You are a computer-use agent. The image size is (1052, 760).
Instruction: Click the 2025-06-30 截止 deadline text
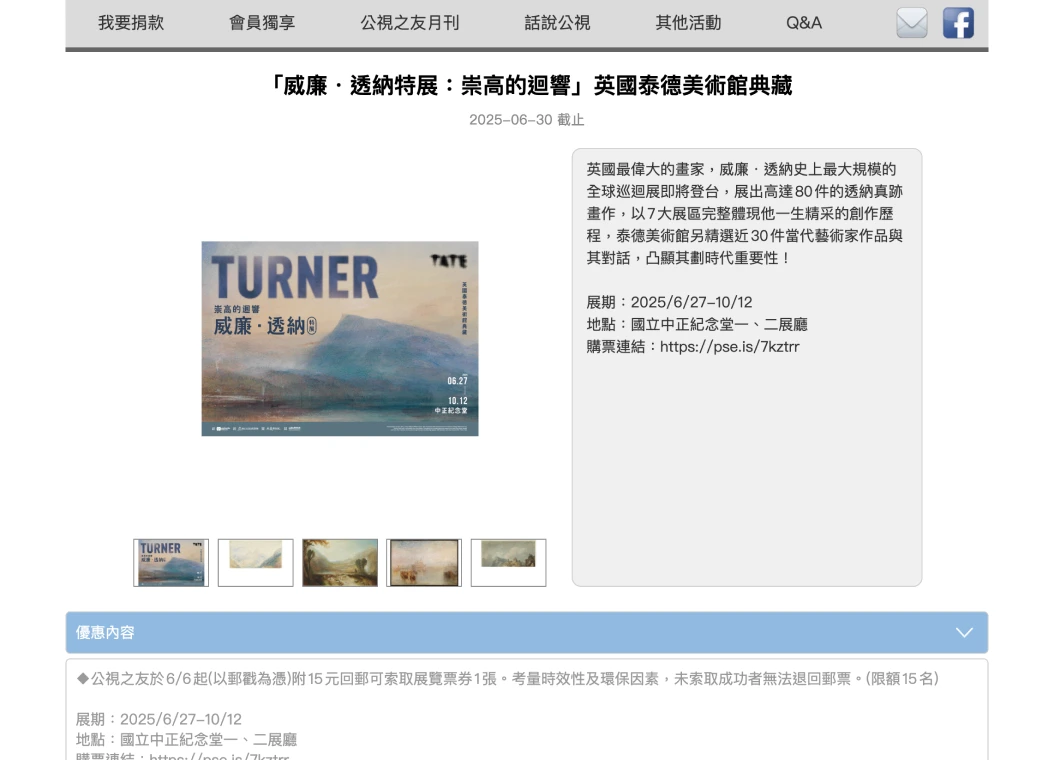coord(527,120)
